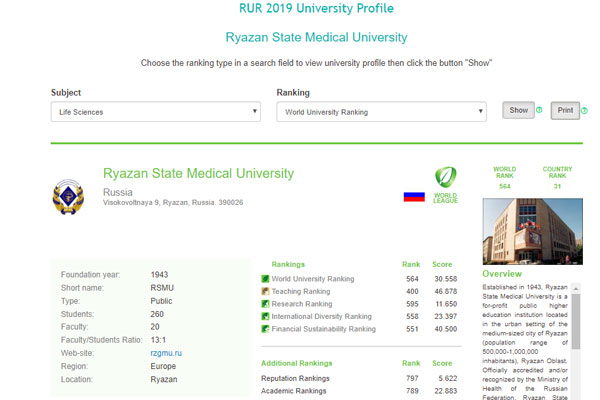The image size is (600, 400).
Task: Click the World League leaf badge
Action: [445, 184]
